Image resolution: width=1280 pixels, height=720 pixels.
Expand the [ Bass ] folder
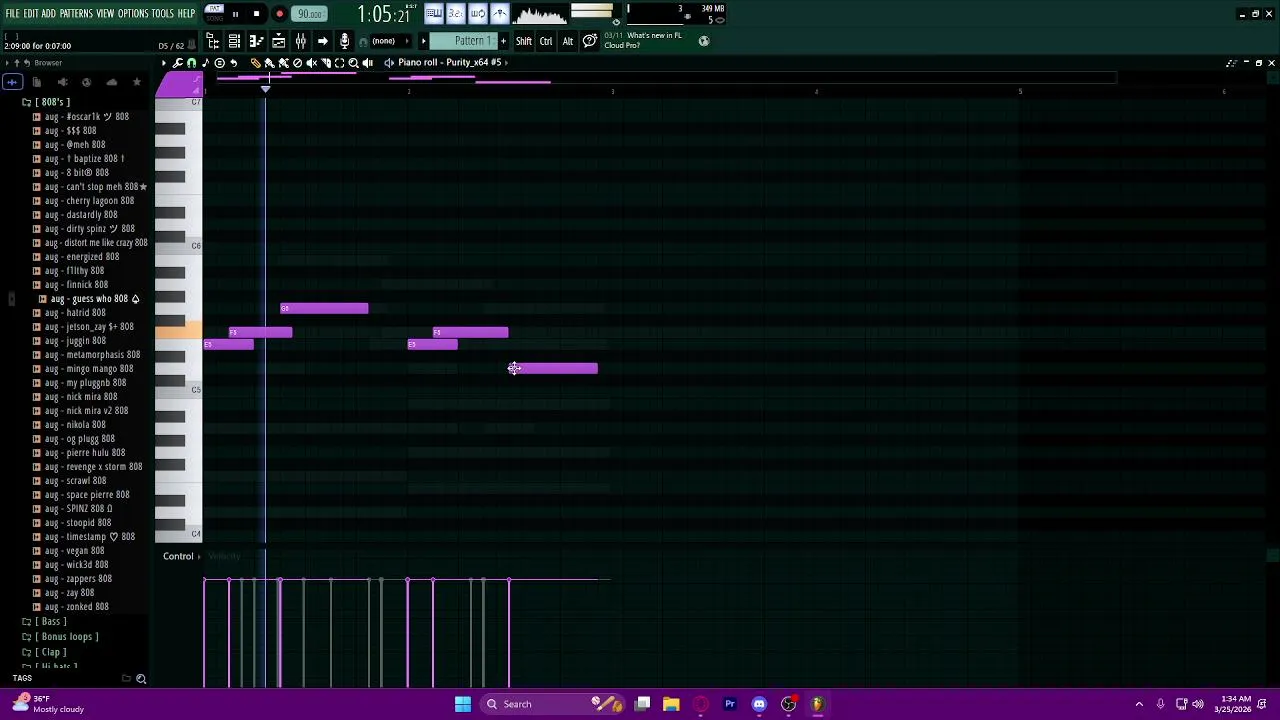(45, 622)
